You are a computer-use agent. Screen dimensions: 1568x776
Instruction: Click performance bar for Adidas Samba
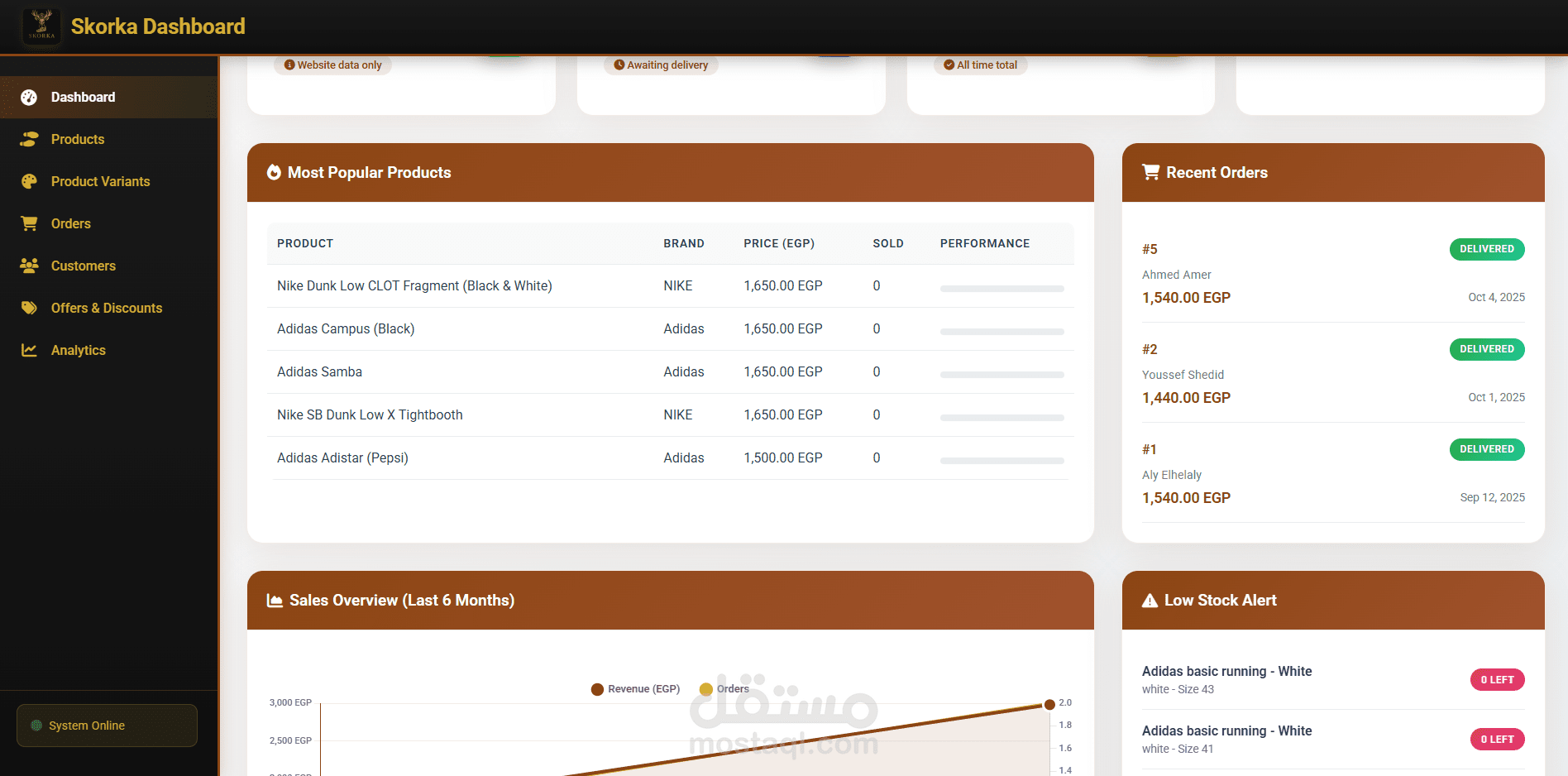pyautogui.click(x=1002, y=375)
